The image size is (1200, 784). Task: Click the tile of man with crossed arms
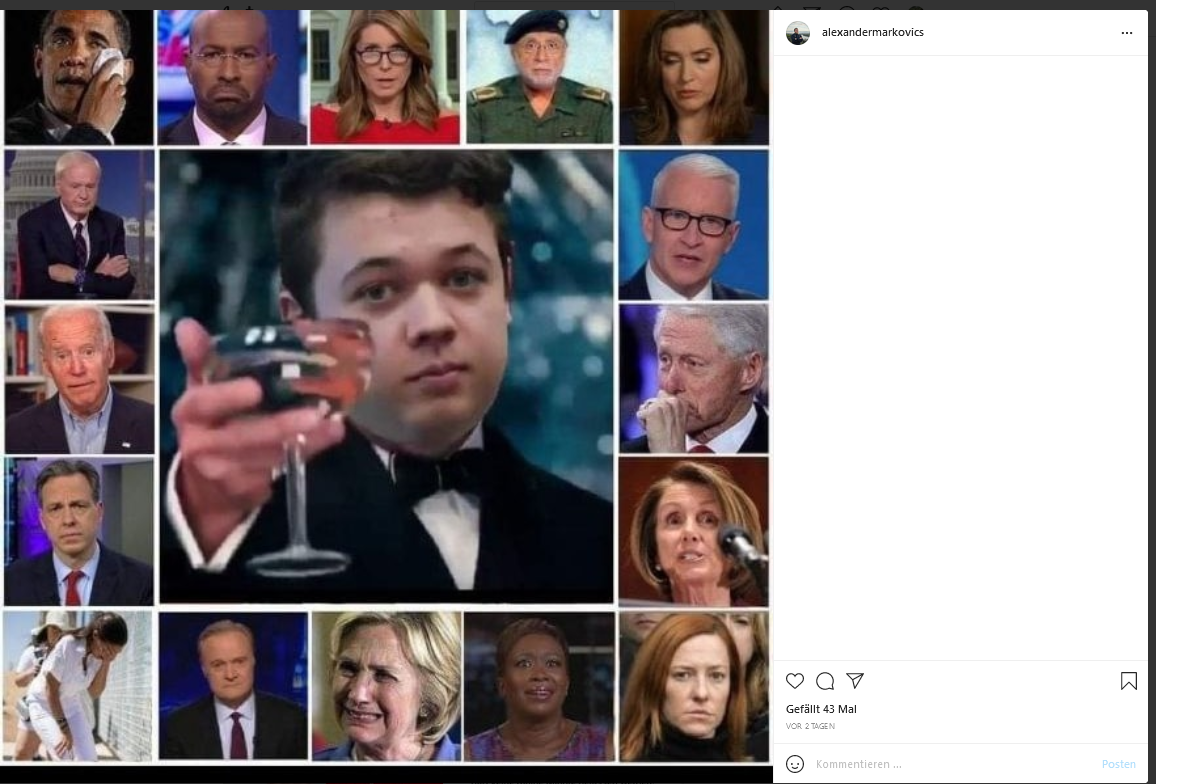point(79,225)
